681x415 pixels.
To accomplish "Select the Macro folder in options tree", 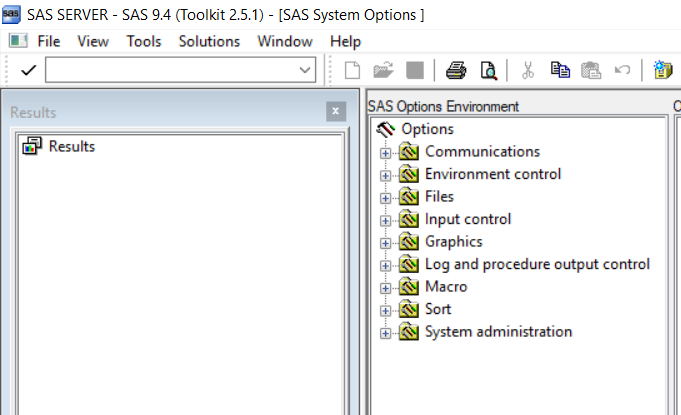I will pyautogui.click(x=445, y=287).
